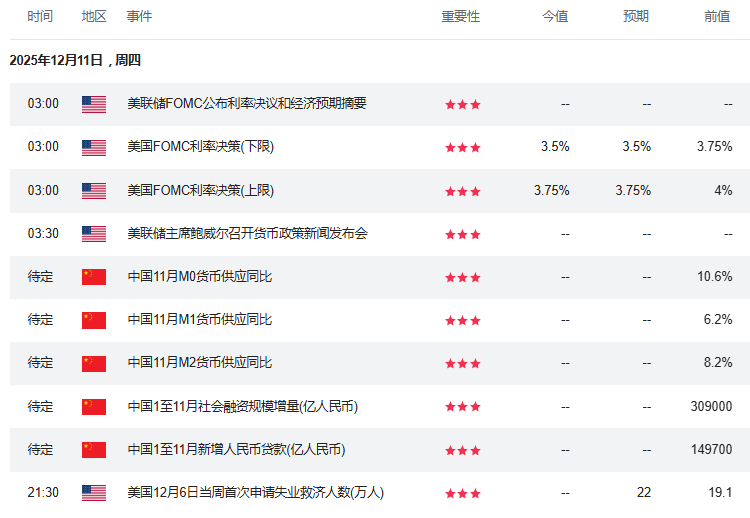Screen dimensions: 750x518
Task: Click importance stars in new RMB loans row
Action: [463, 450]
